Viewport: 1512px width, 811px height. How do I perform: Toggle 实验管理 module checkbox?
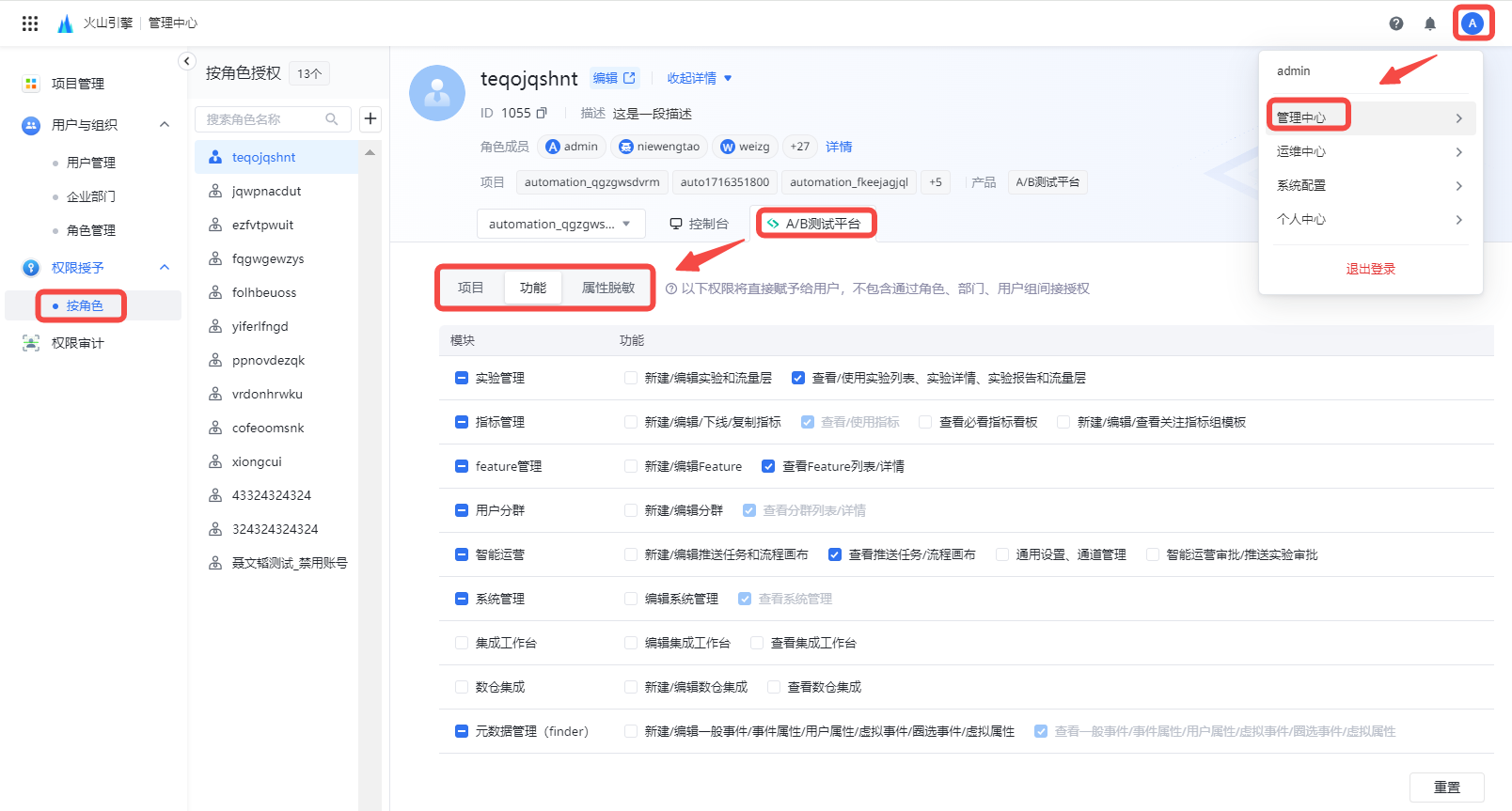(462, 378)
